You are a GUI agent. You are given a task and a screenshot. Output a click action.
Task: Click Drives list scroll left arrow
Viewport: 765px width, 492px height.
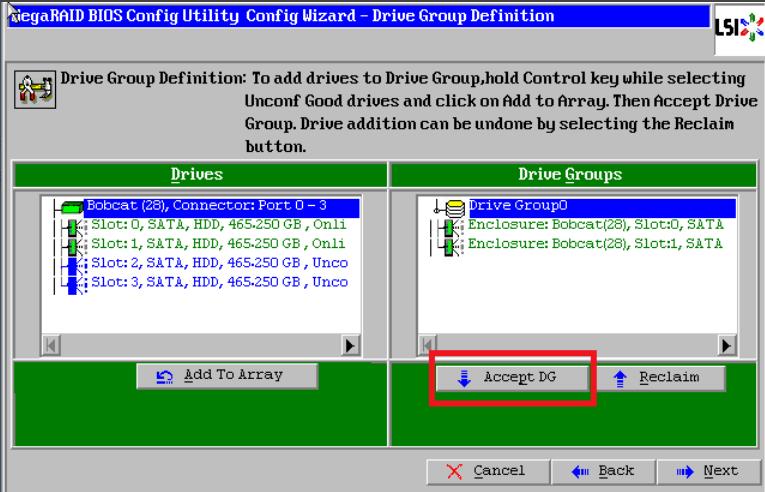(51, 346)
